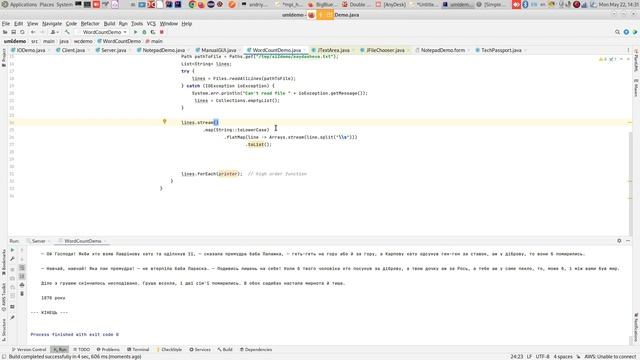Open Run panel settings gear icon
The width and height of the screenshot is (640, 360).
coord(619,241)
